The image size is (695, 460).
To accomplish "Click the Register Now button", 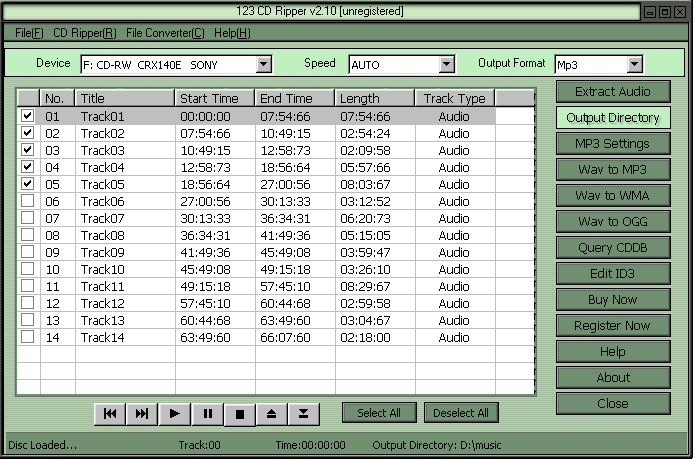I will point(613,326).
